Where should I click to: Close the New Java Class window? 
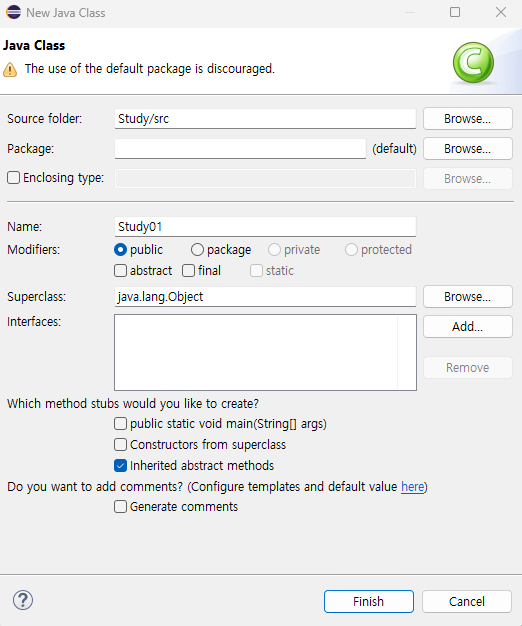coord(501,12)
